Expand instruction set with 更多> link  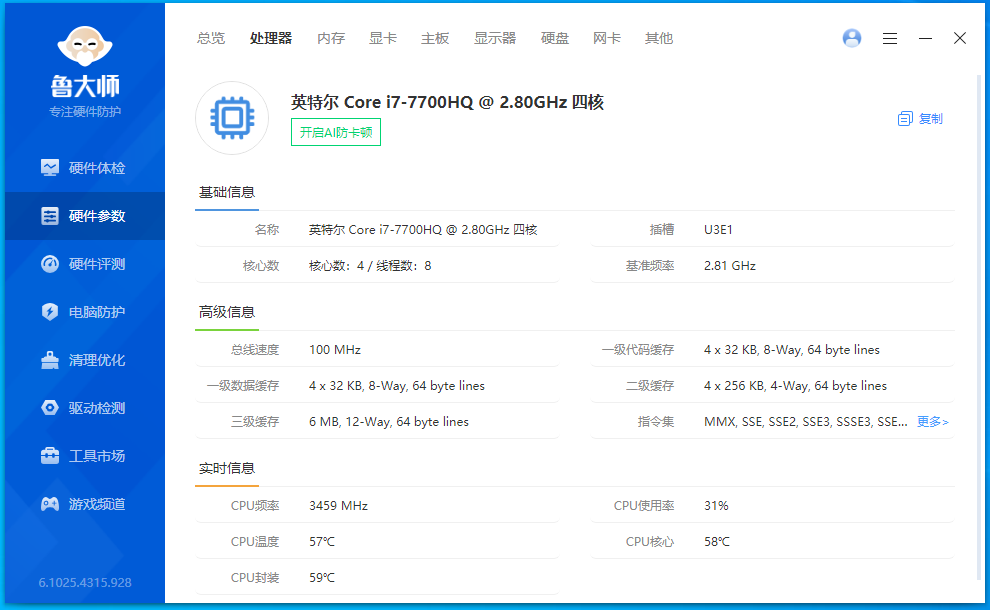[x=932, y=422]
